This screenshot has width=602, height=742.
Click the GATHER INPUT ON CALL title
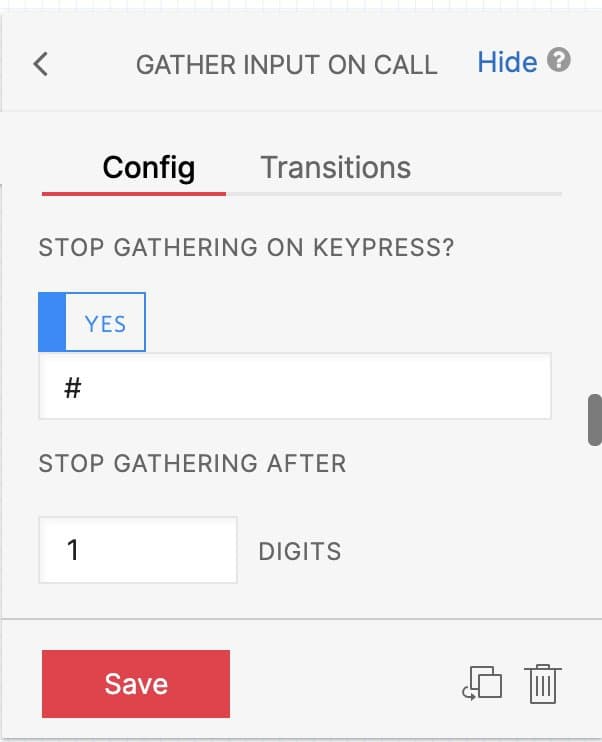[x=286, y=65]
